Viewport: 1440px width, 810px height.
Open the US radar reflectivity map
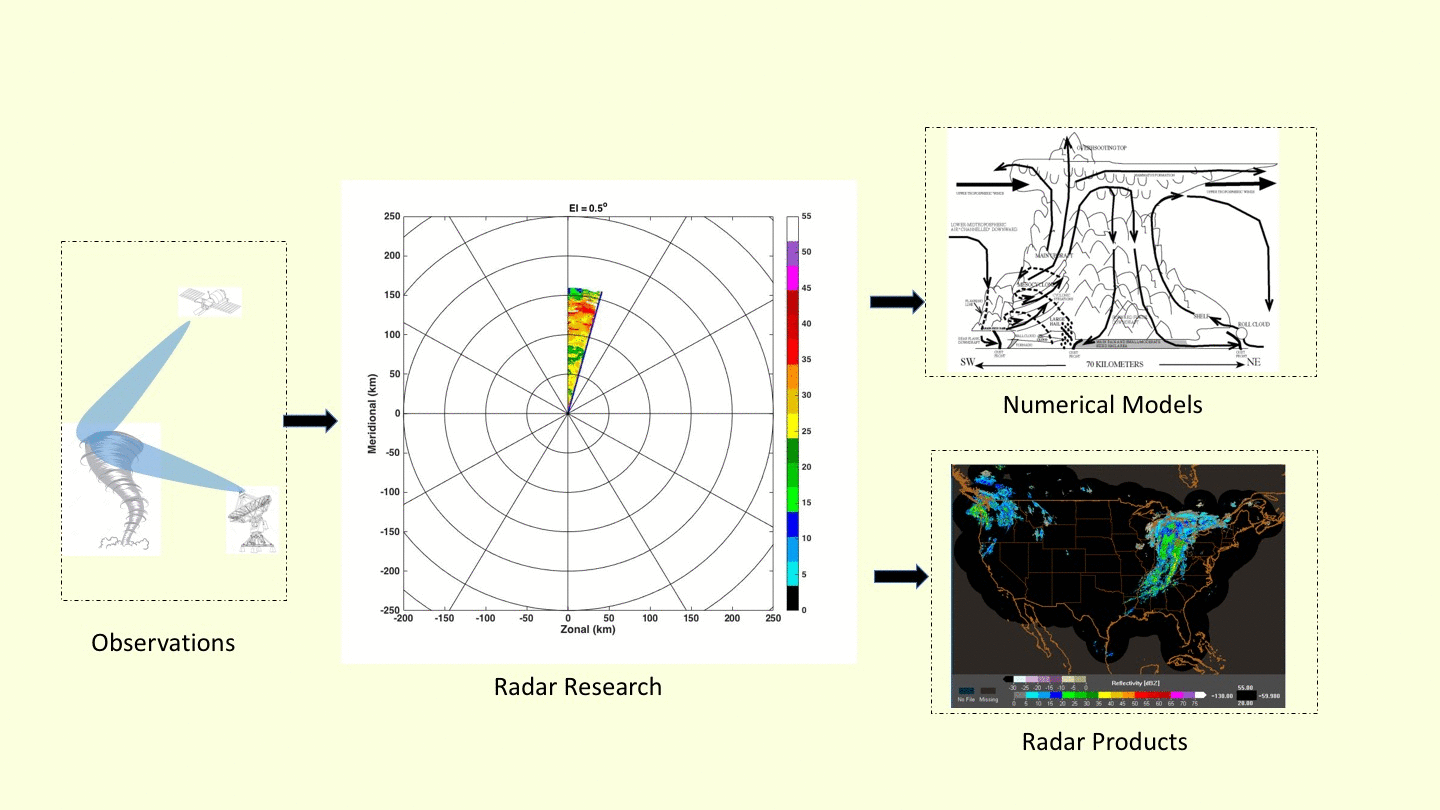click(1117, 565)
